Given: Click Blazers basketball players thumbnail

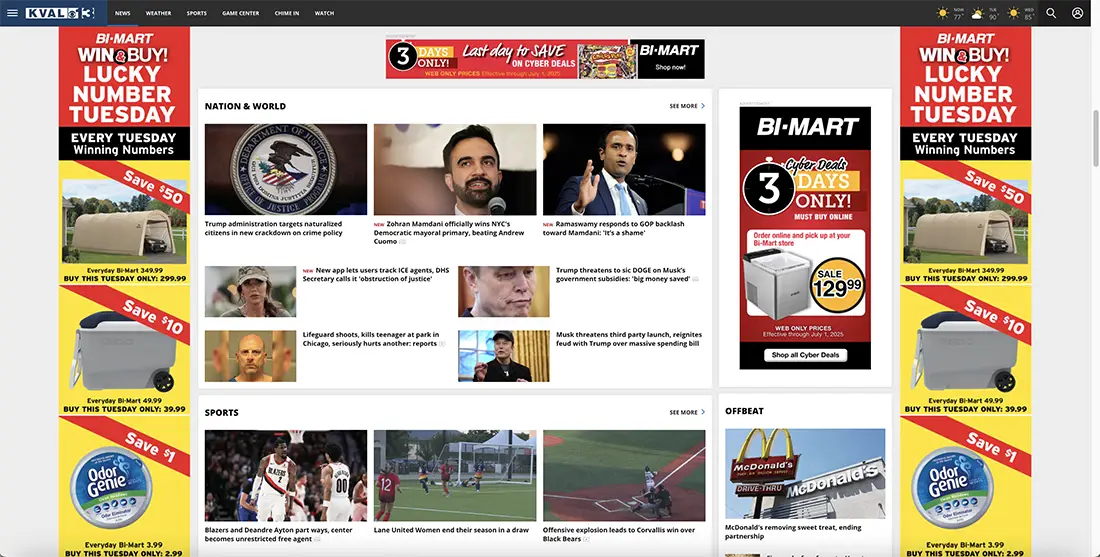Looking at the screenshot, I should click(286, 476).
